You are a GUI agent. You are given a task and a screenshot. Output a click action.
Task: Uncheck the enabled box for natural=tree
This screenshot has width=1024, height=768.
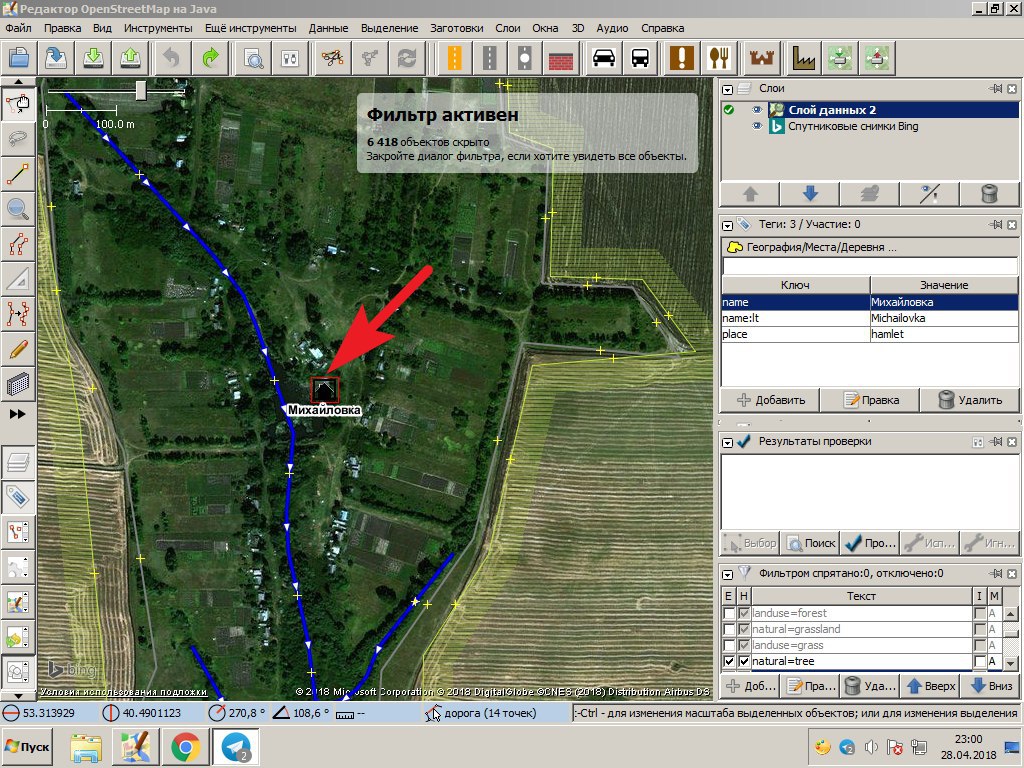[x=729, y=662]
